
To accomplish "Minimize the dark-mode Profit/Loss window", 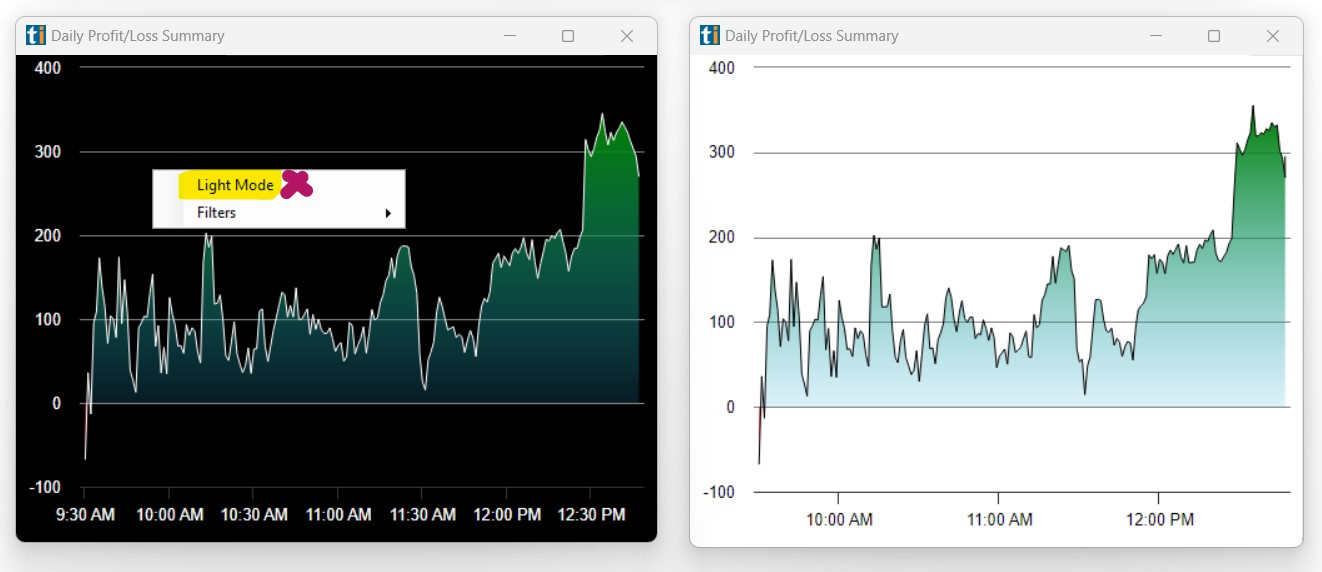I will (510, 36).
